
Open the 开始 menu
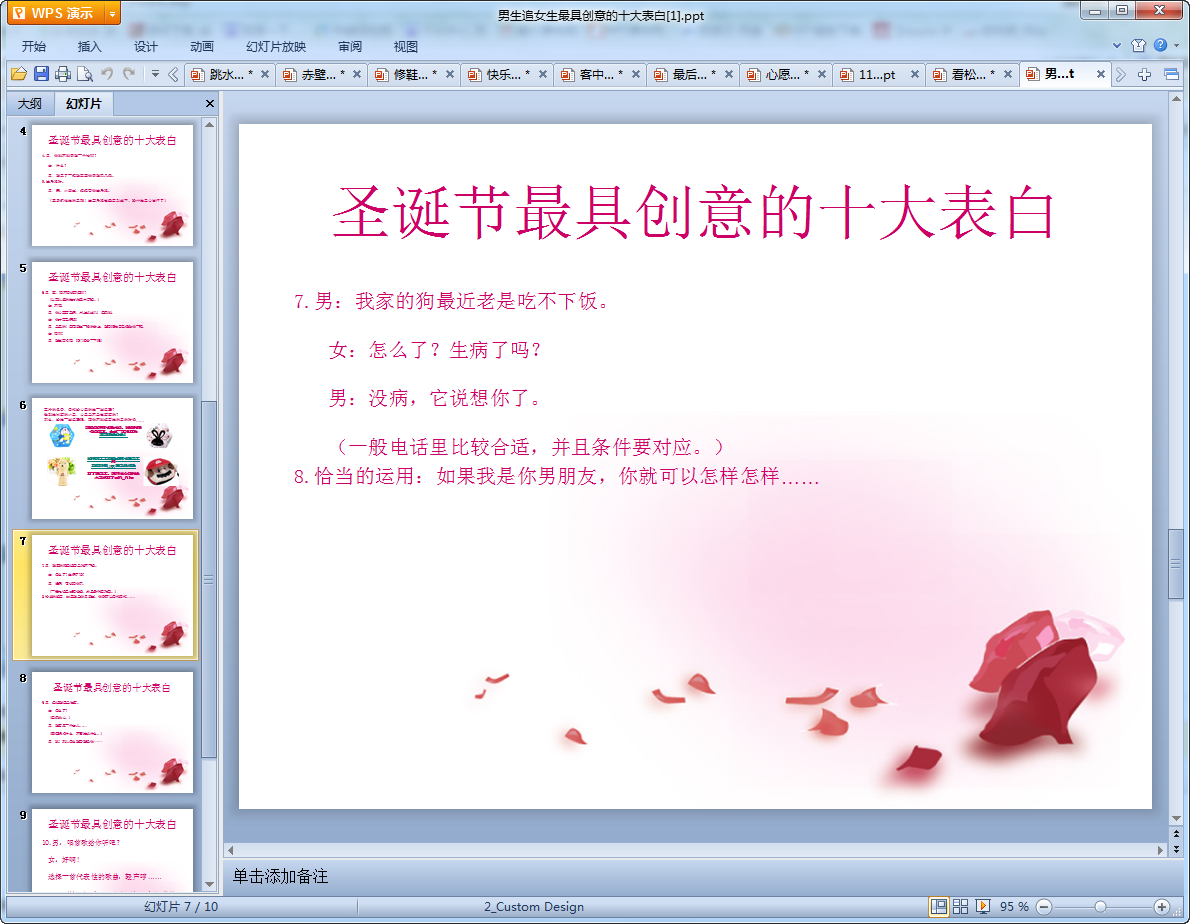click(33, 46)
